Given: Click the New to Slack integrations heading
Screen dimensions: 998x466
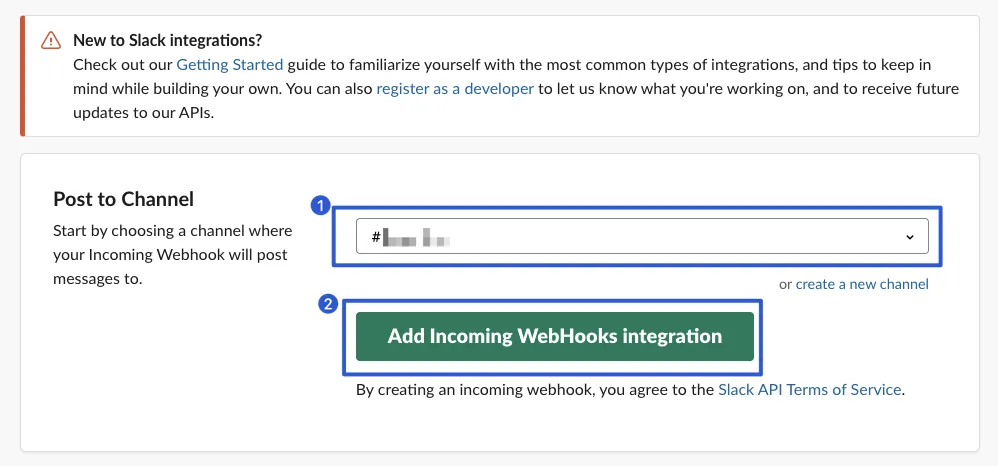Looking at the screenshot, I should [168, 41].
